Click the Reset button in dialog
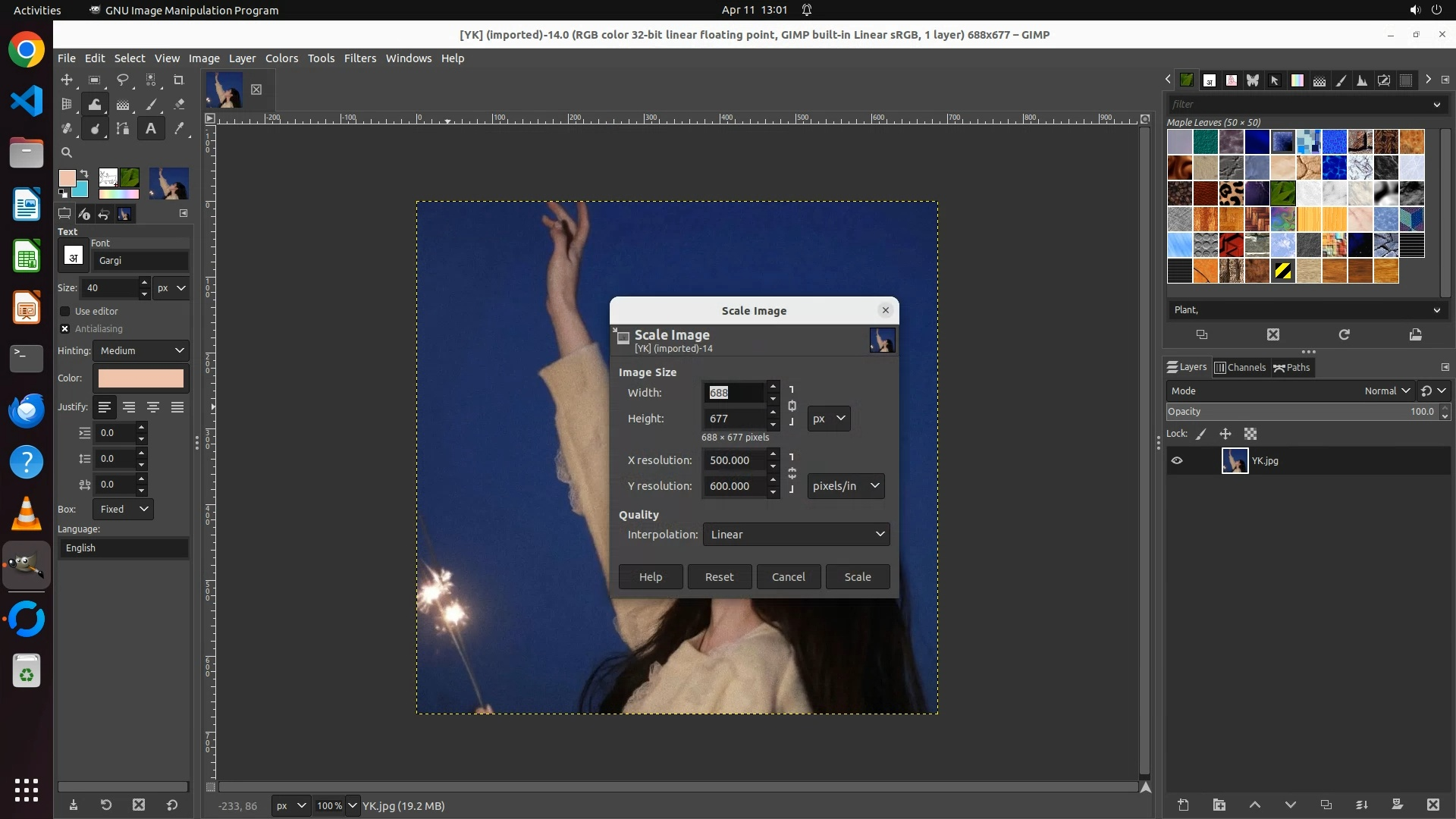This screenshot has width=1456, height=819. pyautogui.click(x=719, y=577)
